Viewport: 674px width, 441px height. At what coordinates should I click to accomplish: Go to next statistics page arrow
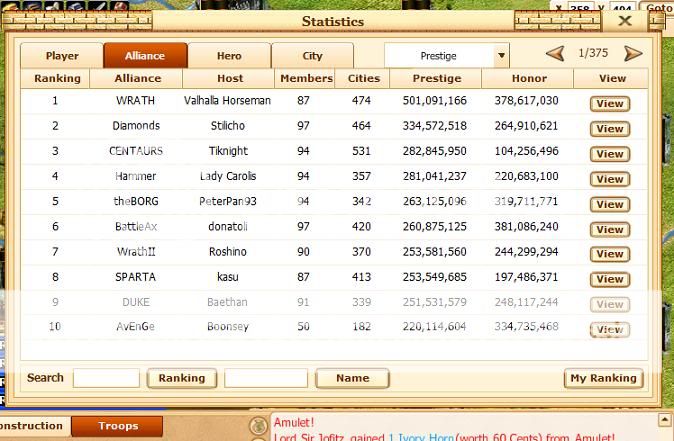coord(633,54)
